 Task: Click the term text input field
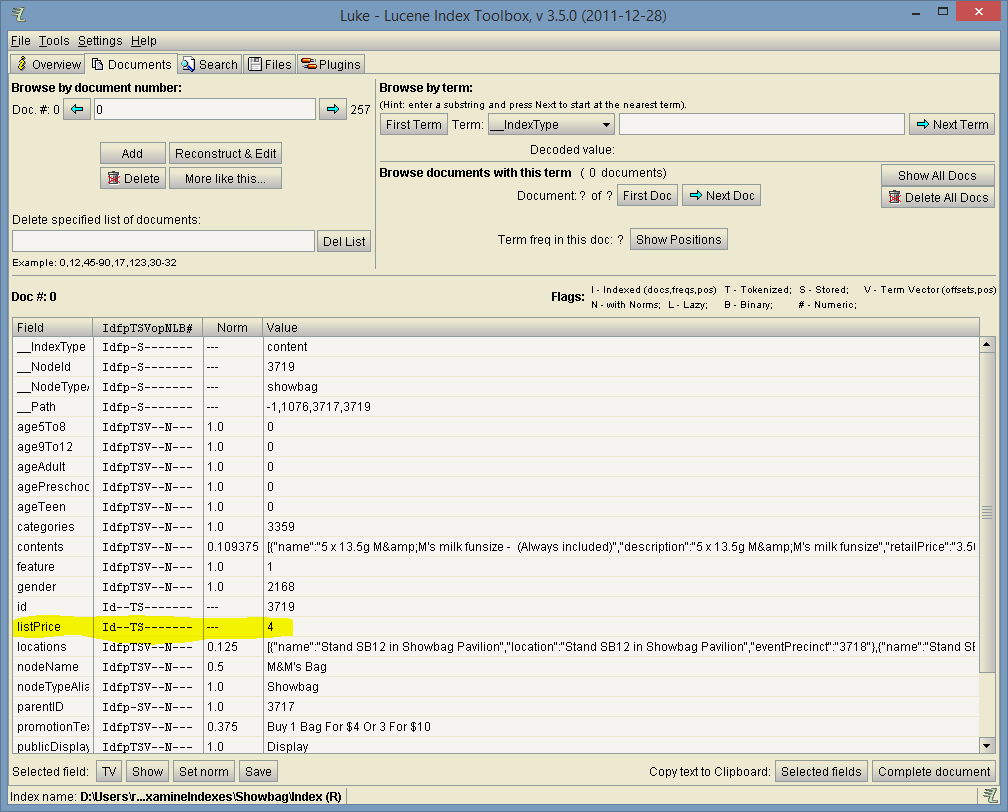pos(762,125)
